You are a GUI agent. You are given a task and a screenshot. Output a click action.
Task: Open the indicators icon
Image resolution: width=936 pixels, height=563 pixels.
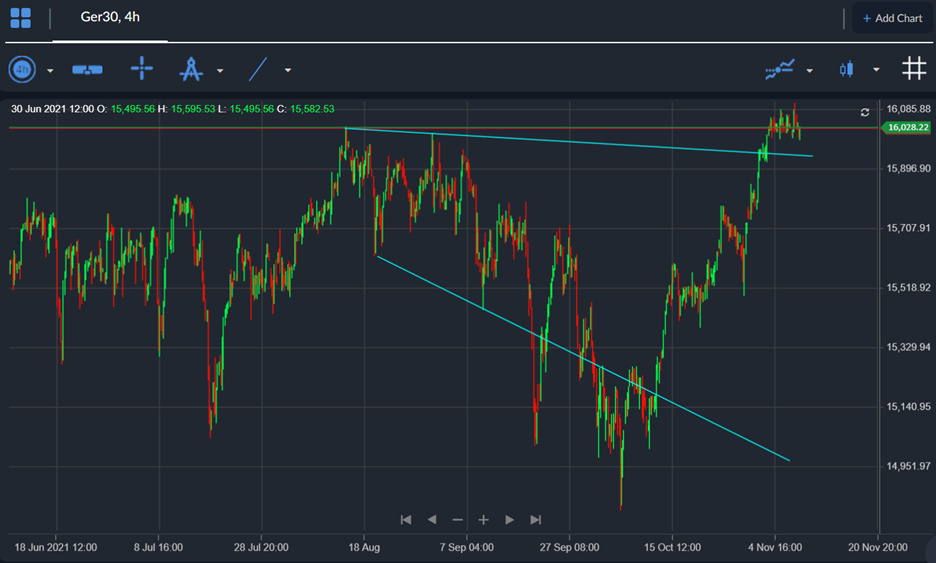click(780, 69)
